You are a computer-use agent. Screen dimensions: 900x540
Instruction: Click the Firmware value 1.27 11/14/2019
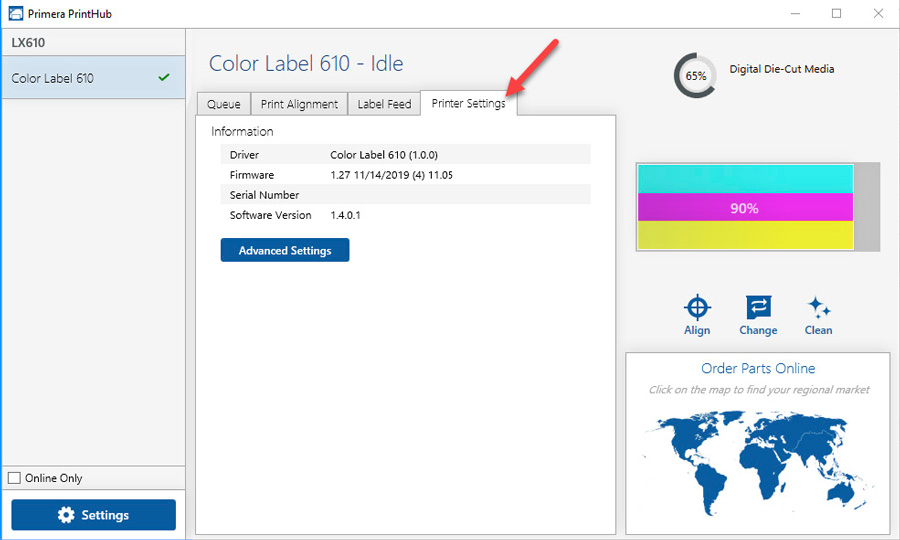(391, 175)
